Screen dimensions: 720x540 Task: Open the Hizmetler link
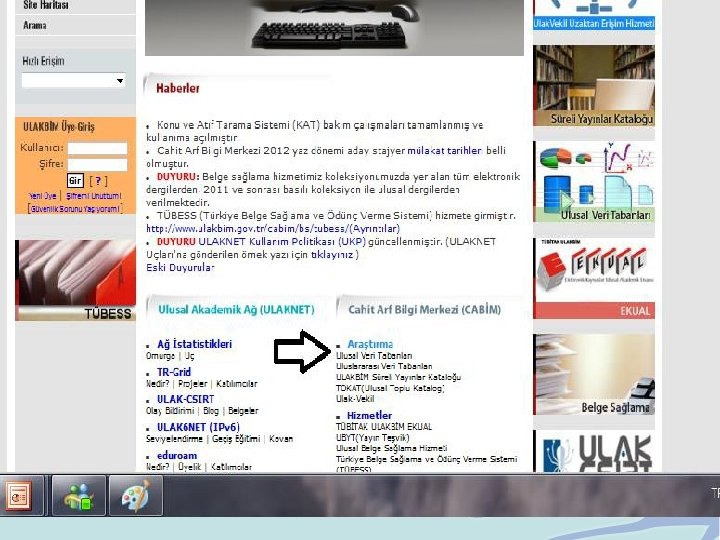pyautogui.click(x=369, y=416)
